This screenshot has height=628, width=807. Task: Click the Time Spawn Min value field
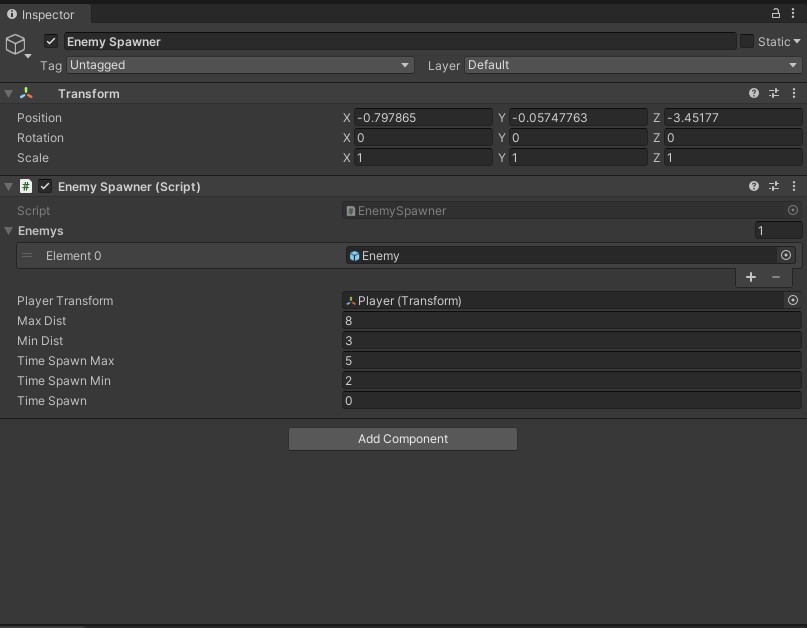[x=571, y=381]
